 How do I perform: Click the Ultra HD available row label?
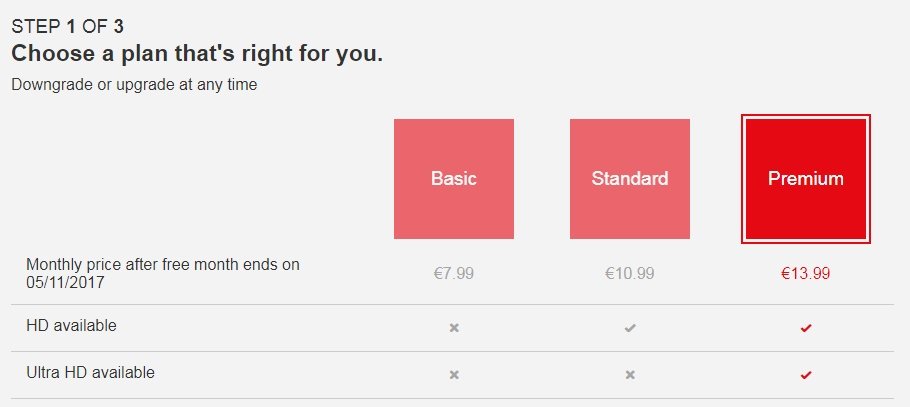click(x=91, y=372)
